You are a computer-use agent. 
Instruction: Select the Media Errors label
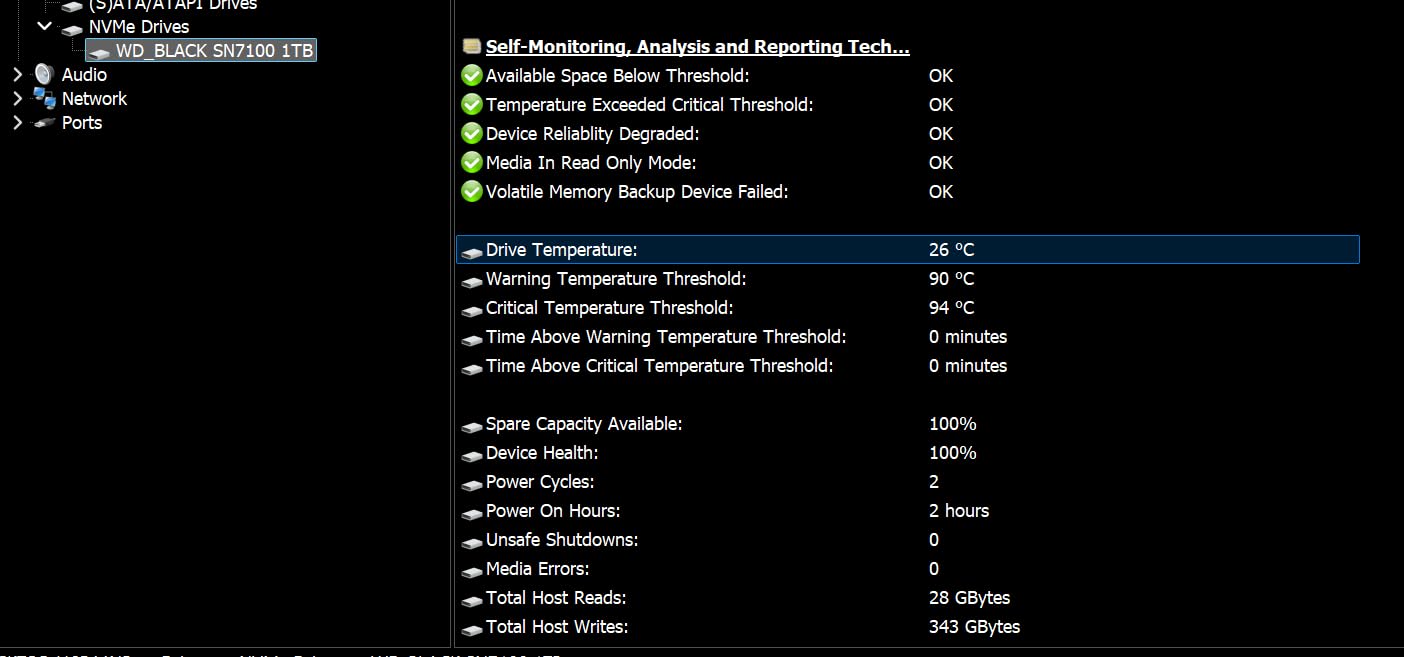tap(537, 569)
